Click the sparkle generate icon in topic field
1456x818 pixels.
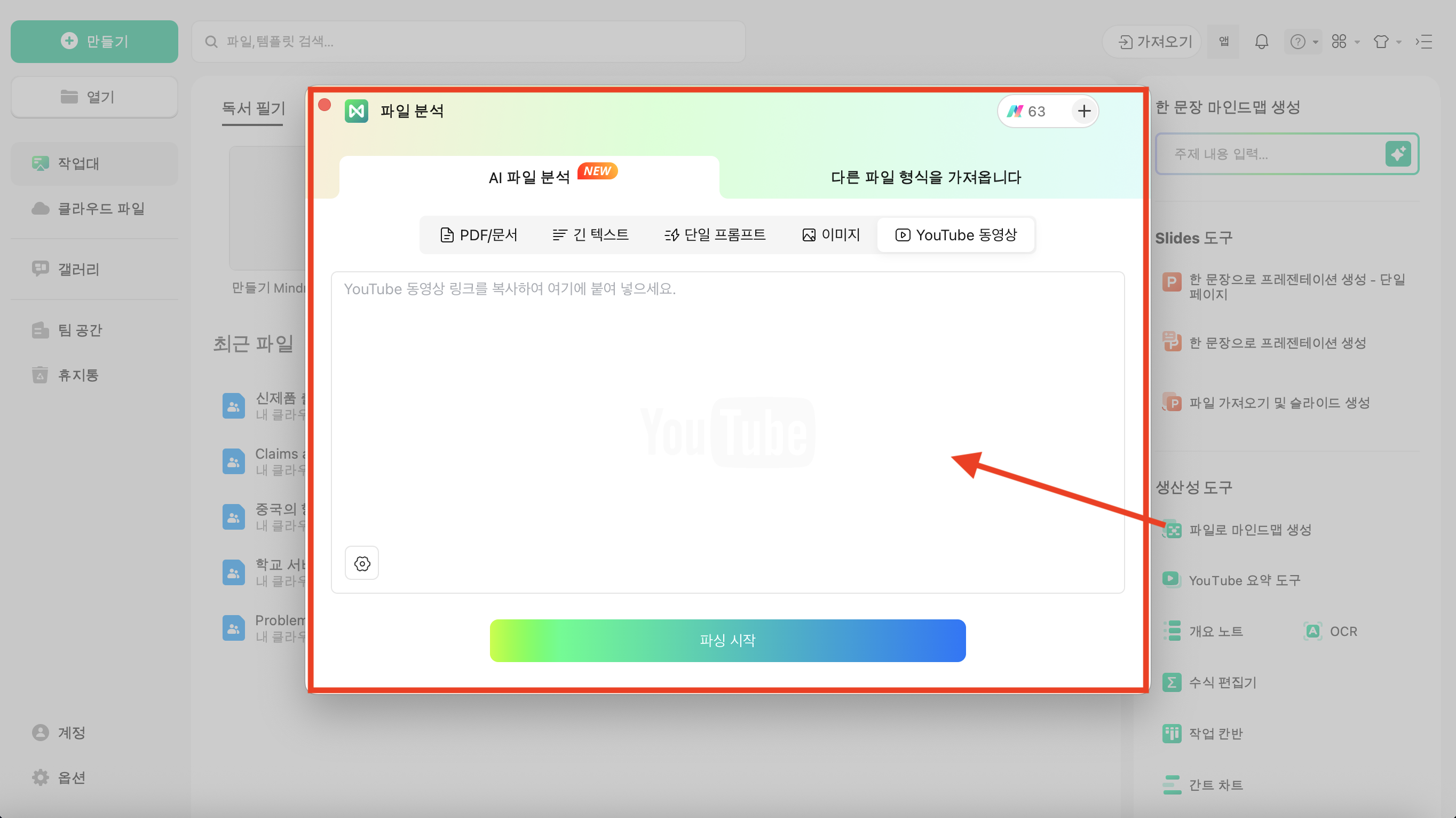(1398, 154)
